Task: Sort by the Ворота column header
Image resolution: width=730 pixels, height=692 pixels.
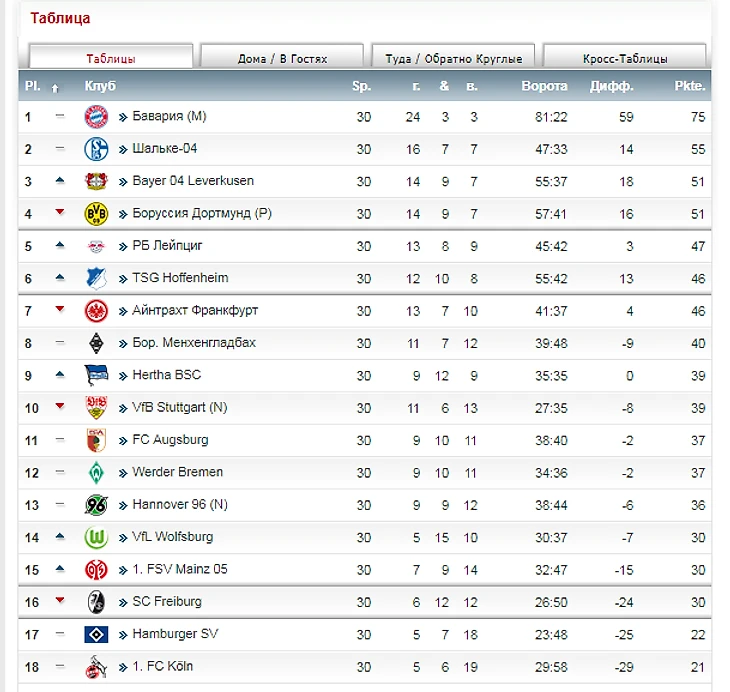Action: pyautogui.click(x=544, y=86)
